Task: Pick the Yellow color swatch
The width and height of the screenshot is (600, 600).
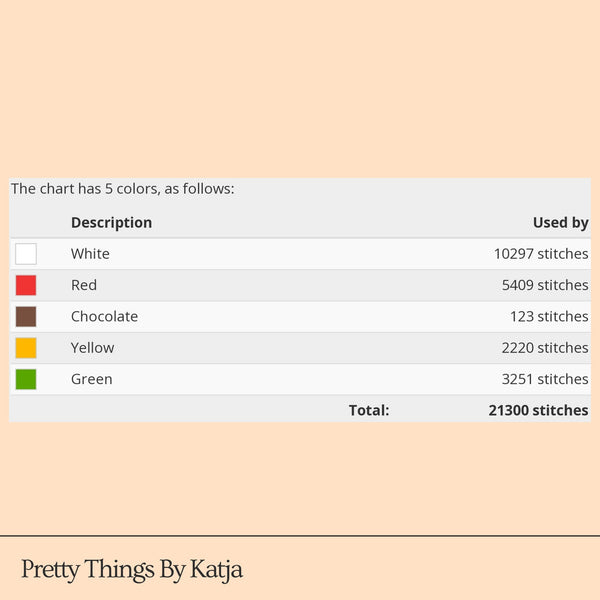Action: pos(26,348)
